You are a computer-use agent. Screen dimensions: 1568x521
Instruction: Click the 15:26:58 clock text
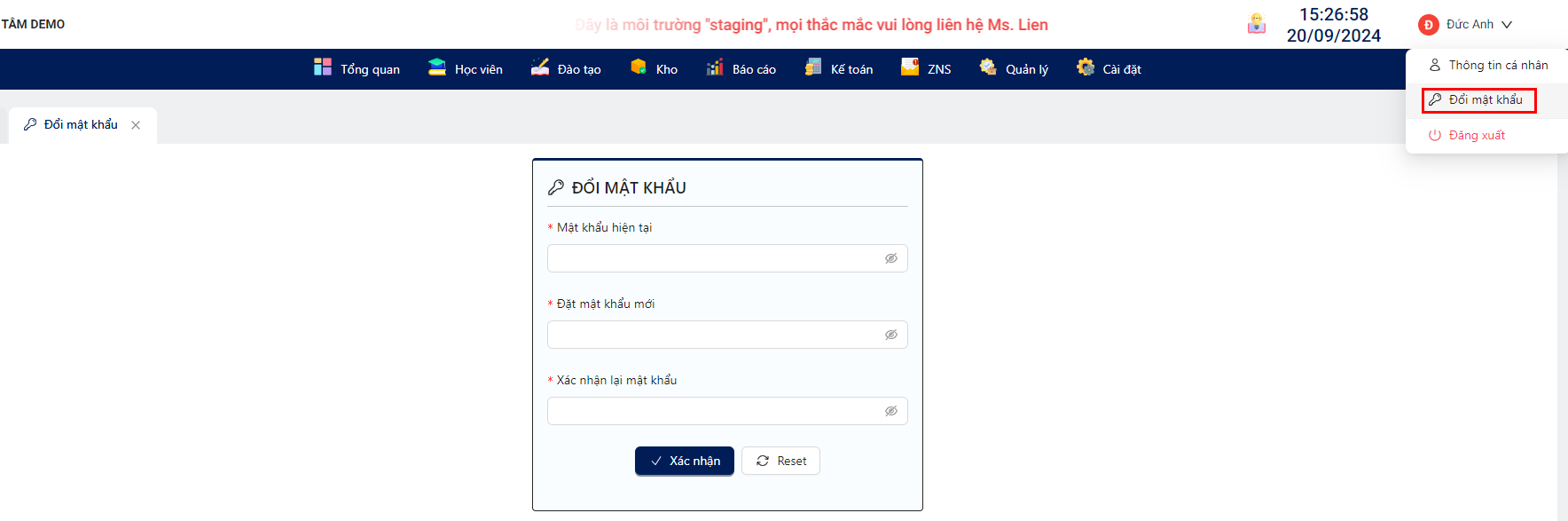pyautogui.click(x=1334, y=14)
